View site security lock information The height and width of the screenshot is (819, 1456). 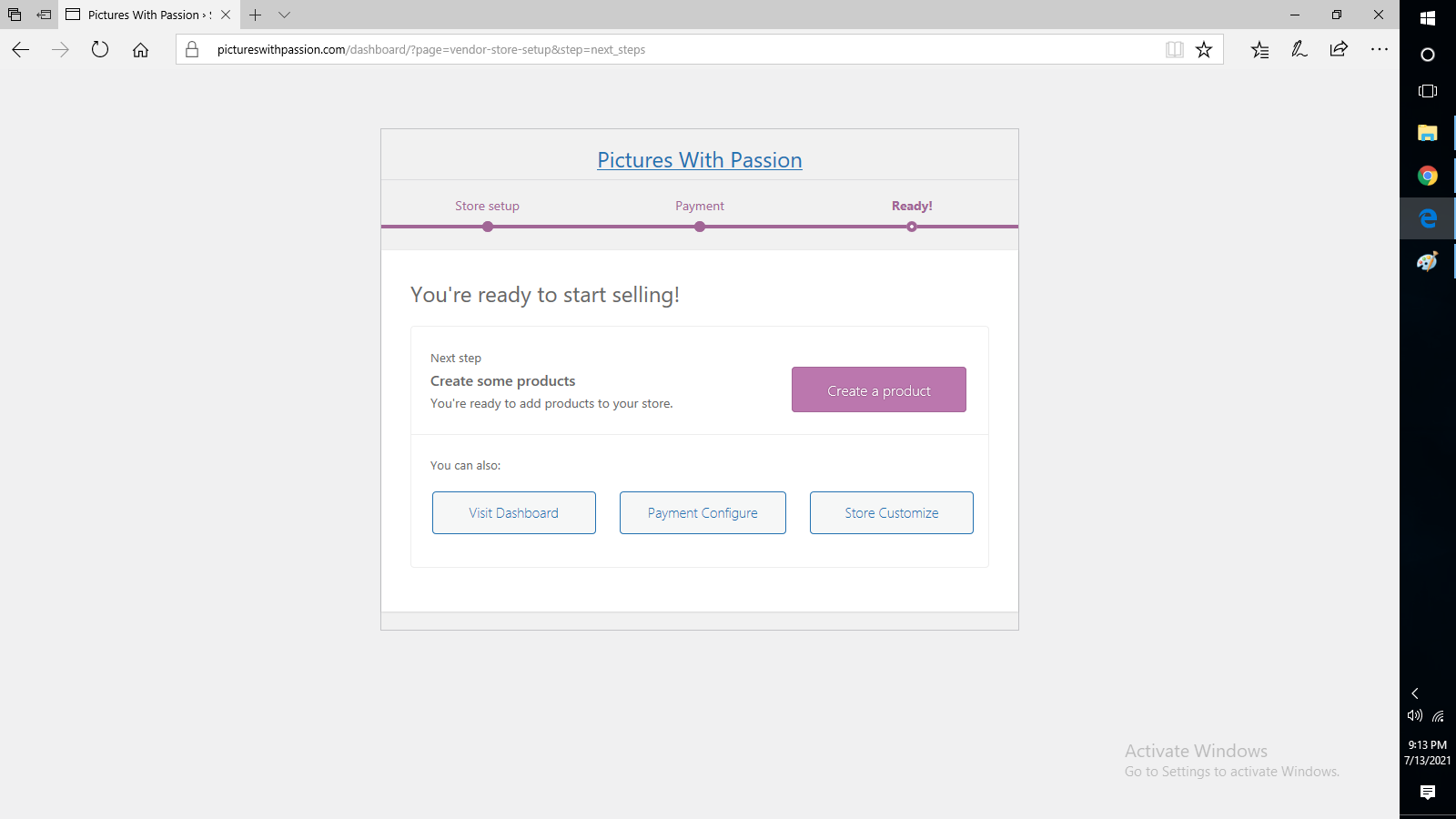point(192,49)
